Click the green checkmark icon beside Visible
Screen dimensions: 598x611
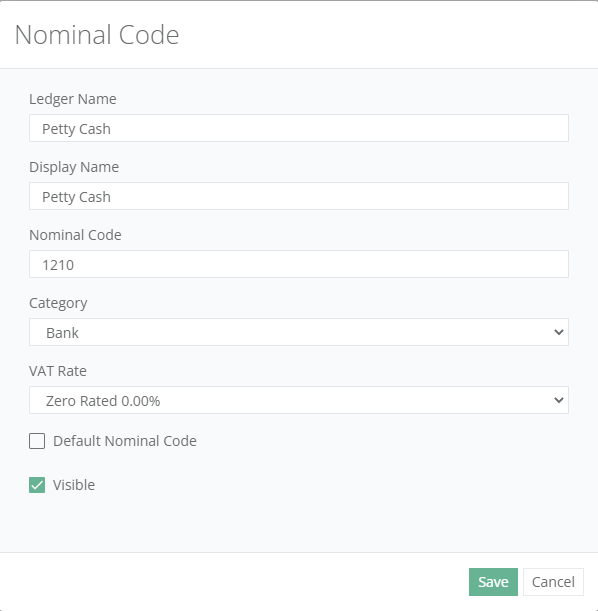click(37, 485)
